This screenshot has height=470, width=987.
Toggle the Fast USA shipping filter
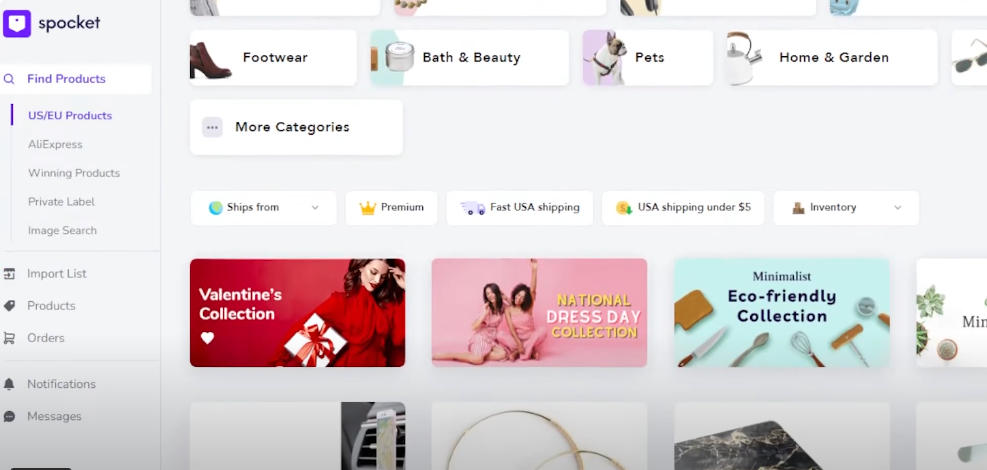520,208
